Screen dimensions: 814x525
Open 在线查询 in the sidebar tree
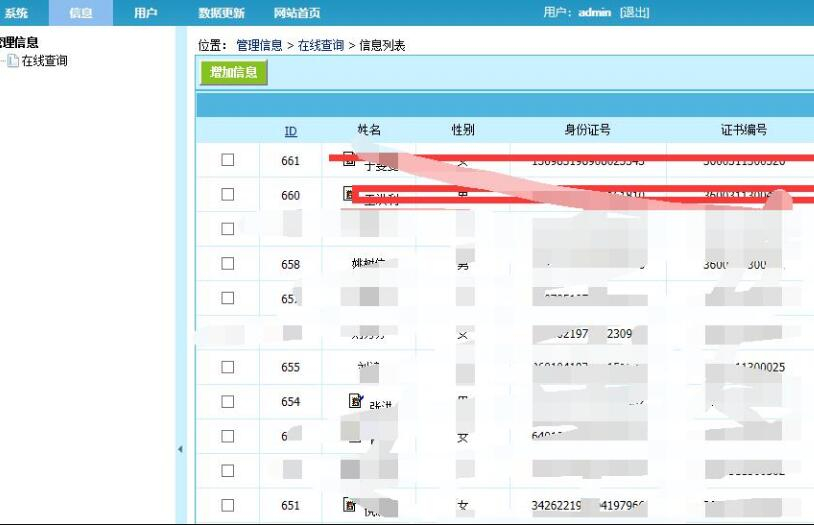[x=45, y=61]
